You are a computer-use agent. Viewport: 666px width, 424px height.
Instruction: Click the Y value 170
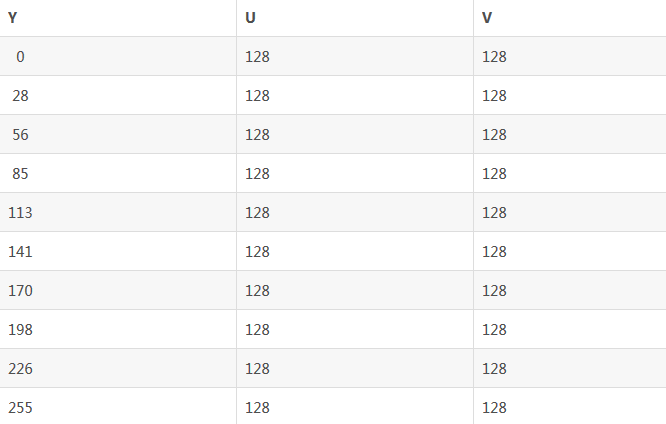[x=20, y=291]
